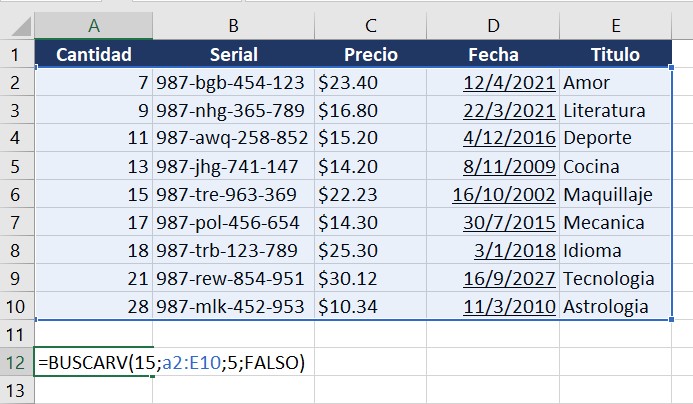
Task: Click row 6 header number
Action: 16,194
